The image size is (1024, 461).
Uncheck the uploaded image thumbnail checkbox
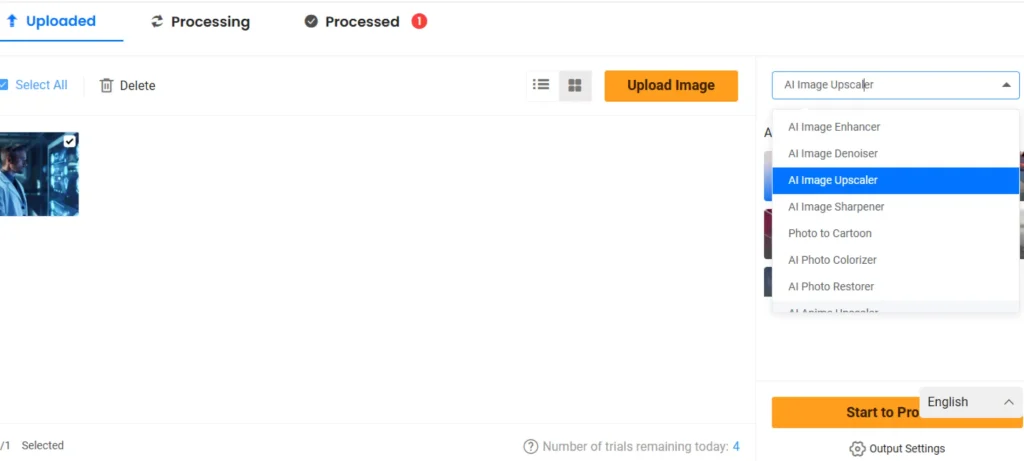(70, 141)
